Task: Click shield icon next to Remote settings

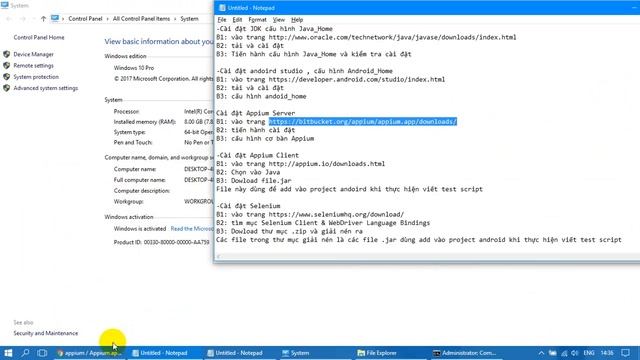Action: point(7,65)
